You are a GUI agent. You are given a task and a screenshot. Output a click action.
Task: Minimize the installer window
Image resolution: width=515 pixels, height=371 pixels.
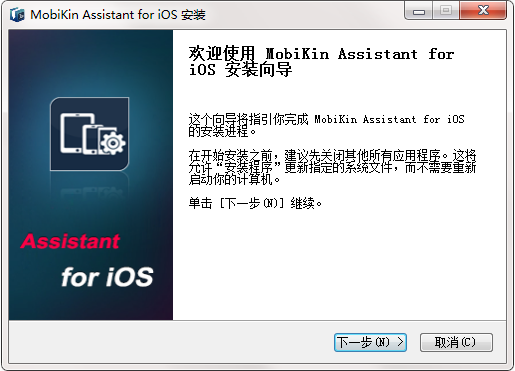click(x=419, y=11)
